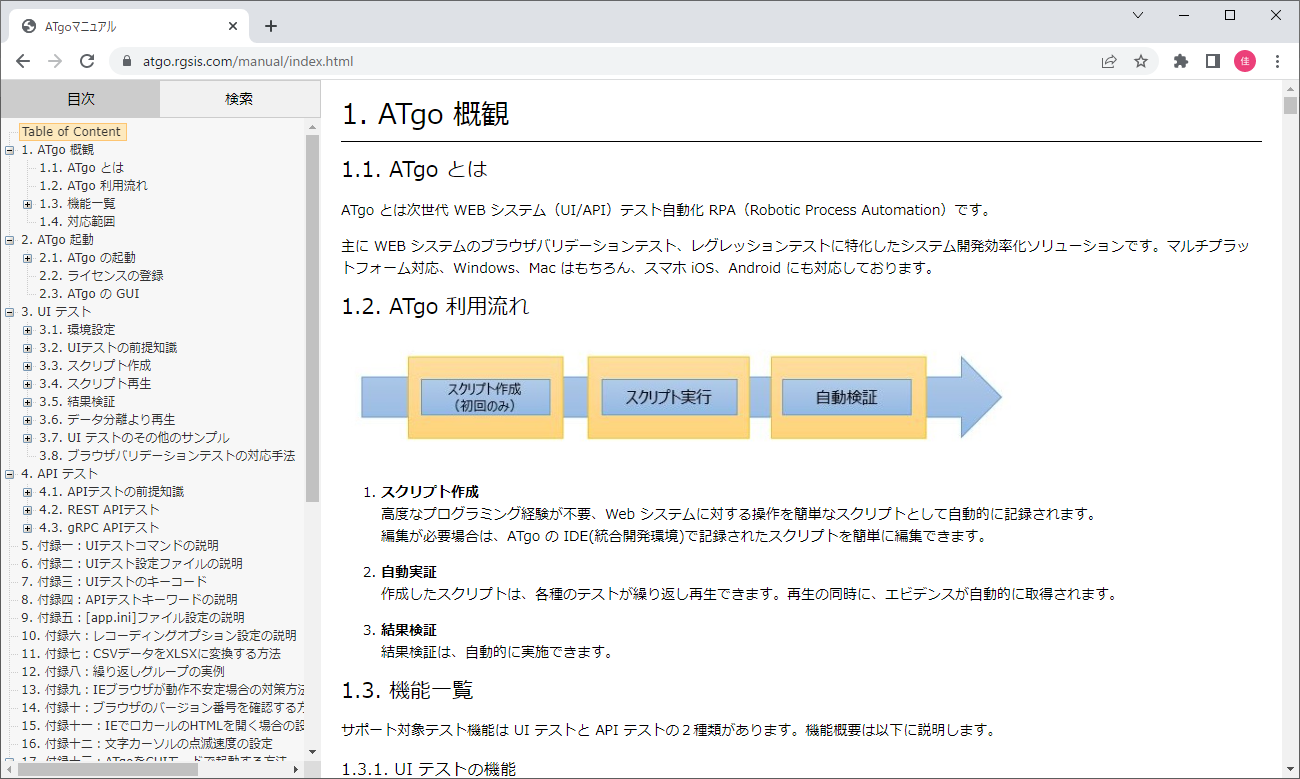Open the extensions puzzle icon
Image resolution: width=1300 pixels, height=779 pixels.
click(x=1180, y=60)
